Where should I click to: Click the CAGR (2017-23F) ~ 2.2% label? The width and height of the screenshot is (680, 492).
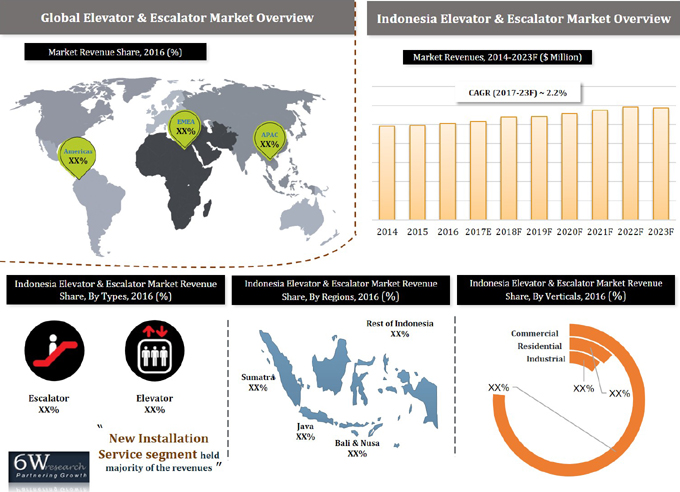pyautogui.click(x=518, y=93)
